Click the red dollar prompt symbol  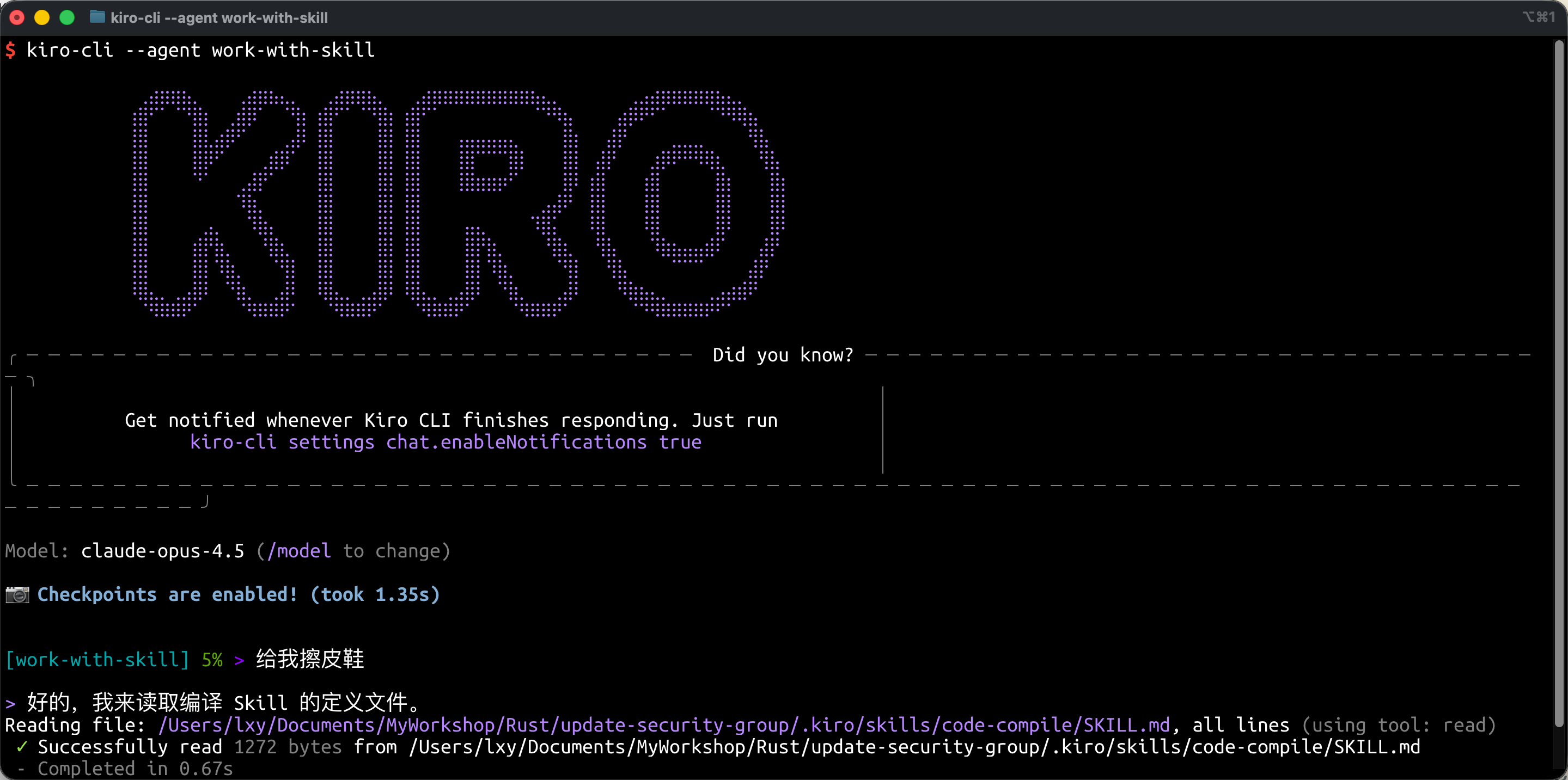(11, 50)
